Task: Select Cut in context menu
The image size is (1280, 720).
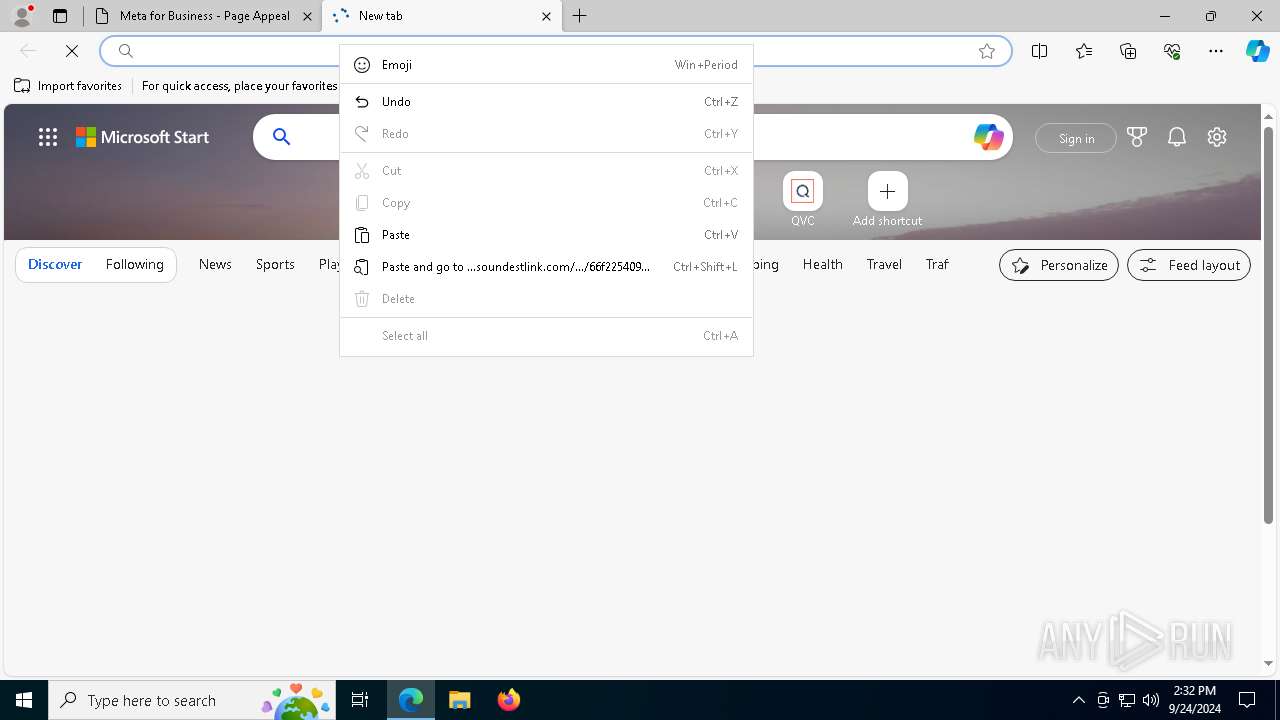Action: 546,171
